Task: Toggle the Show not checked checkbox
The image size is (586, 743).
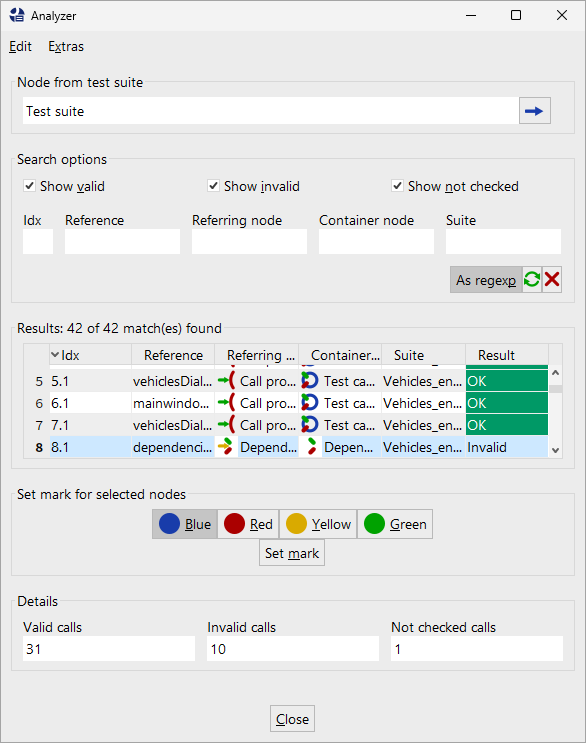Action: click(397, 186)
